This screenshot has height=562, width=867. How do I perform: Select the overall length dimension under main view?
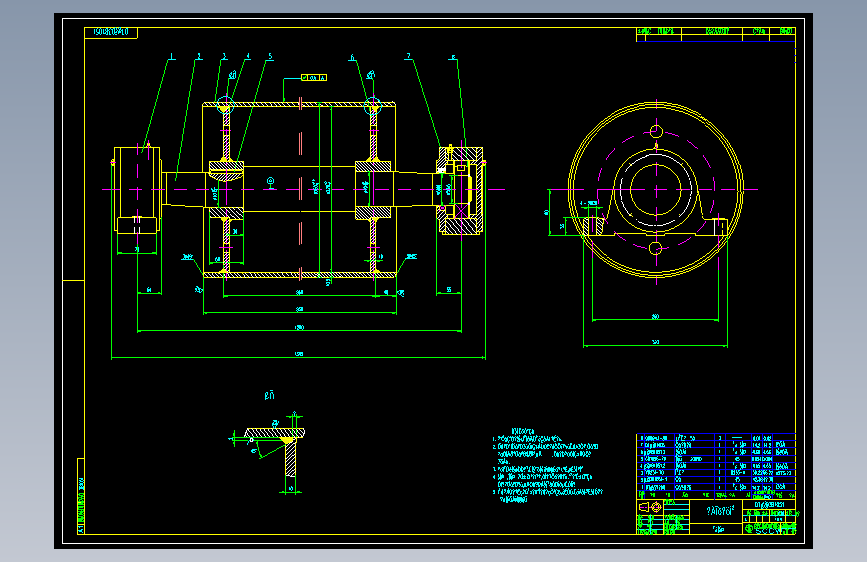299,355
